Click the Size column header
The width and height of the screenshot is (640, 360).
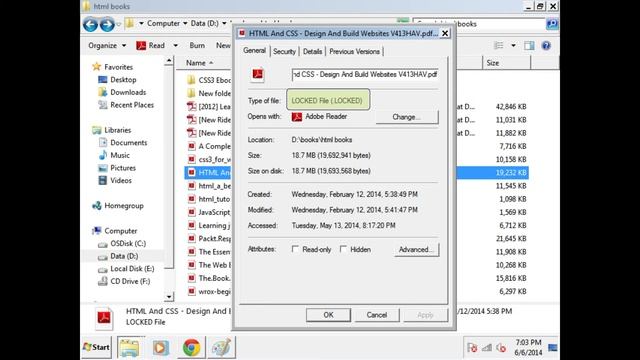point(507,63)
